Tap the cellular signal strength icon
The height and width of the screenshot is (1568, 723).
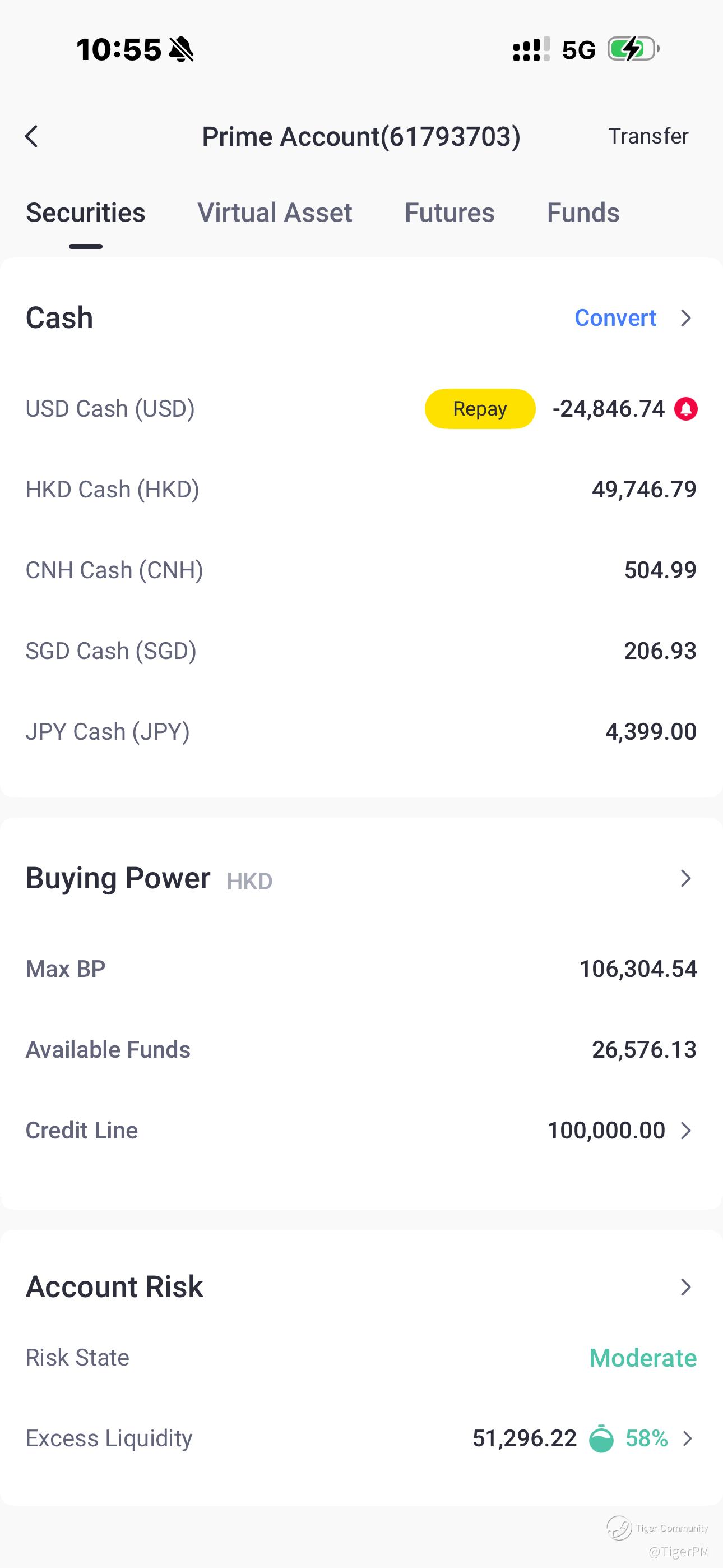pyautogui.click(x=531, y=49)
